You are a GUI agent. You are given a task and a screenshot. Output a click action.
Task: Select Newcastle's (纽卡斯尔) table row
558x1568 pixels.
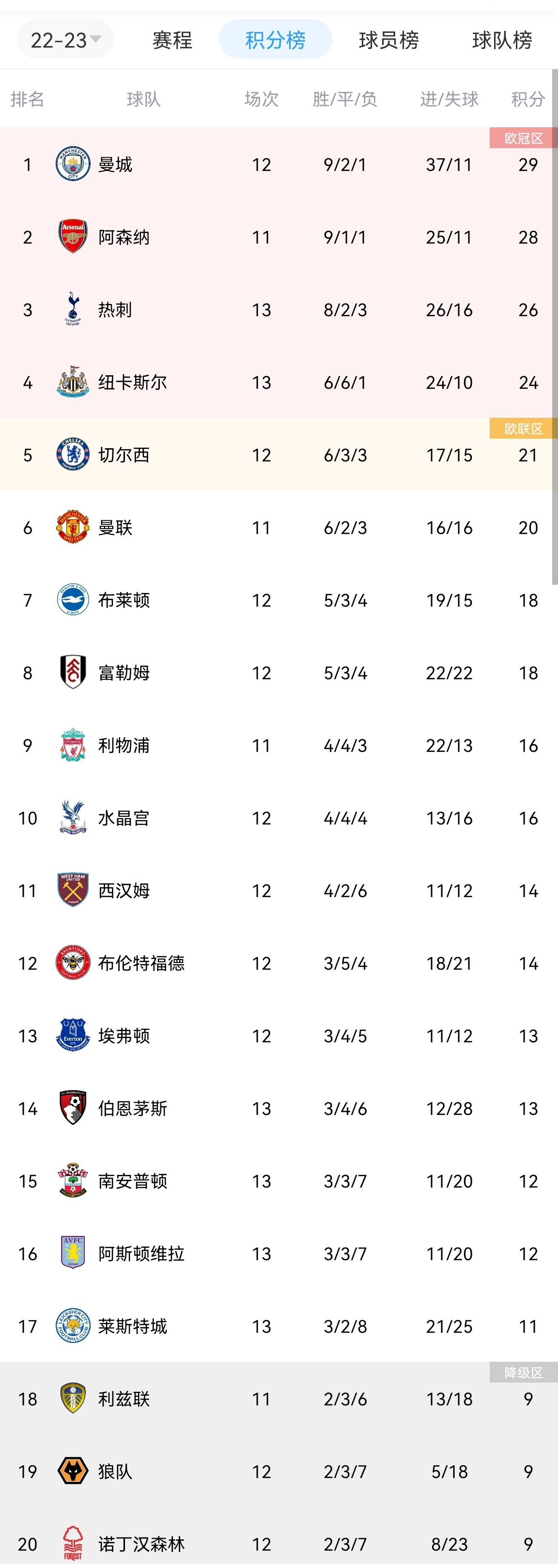pyautogui.click(x=274, y=382)
